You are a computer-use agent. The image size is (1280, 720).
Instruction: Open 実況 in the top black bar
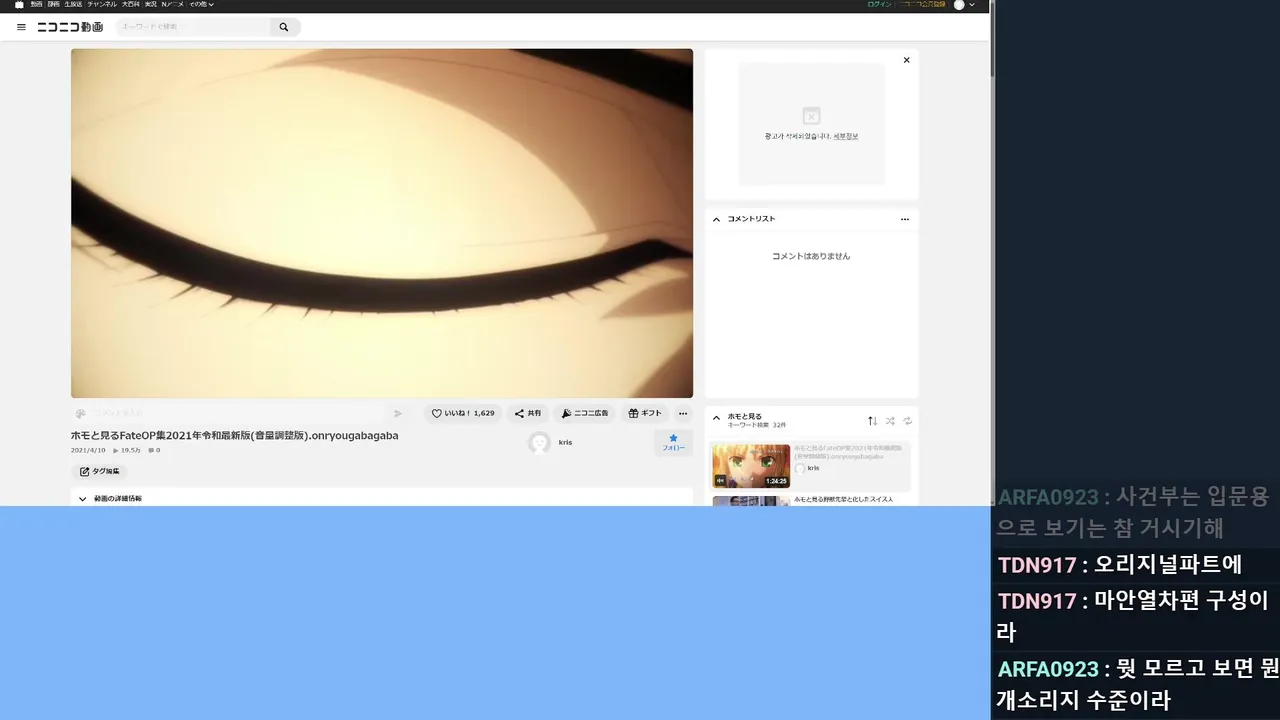[x=150, y=5]
